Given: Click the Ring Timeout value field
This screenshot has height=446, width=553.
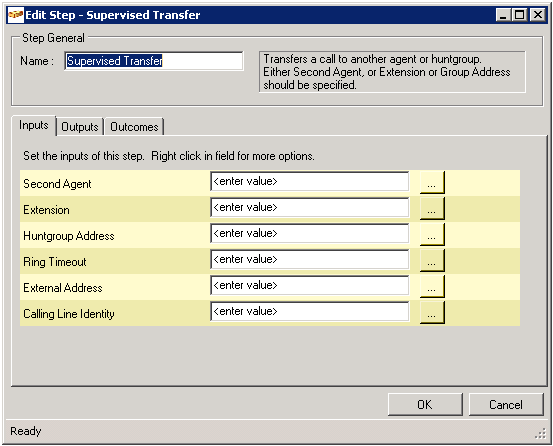Looking at the screenshot, I should [x=310, y=260].
